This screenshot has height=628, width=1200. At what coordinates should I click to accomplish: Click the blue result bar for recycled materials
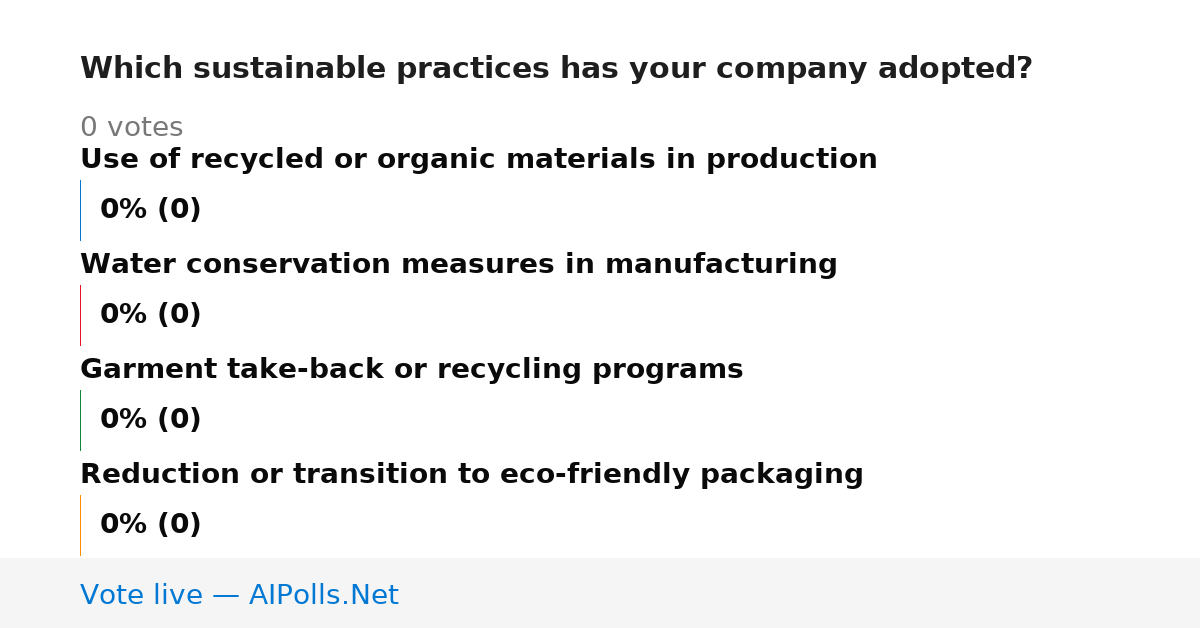click(x=80, y=210)
